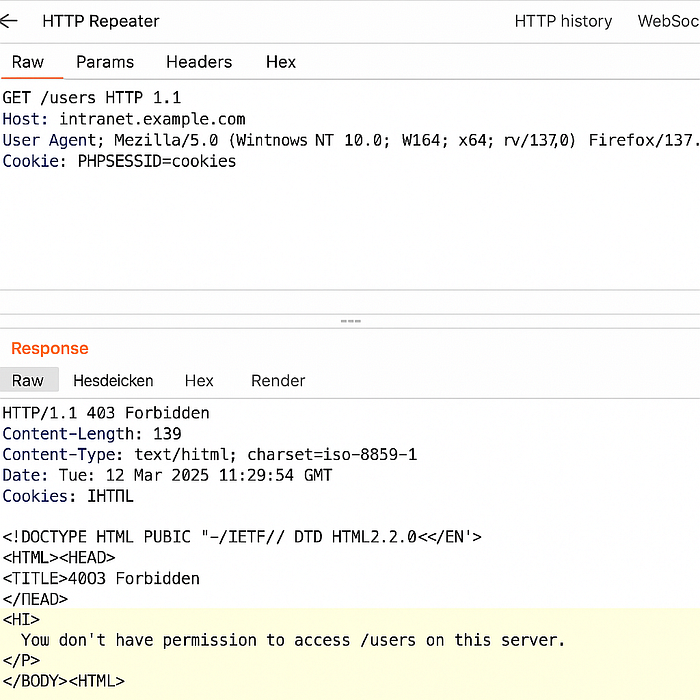Screen dimensions: 700x700
Task: Click the User Agent header line
Action: tap(351, 140)
